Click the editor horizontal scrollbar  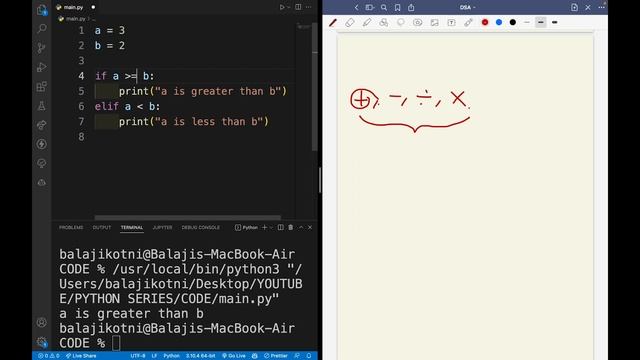tap(188, 218)
